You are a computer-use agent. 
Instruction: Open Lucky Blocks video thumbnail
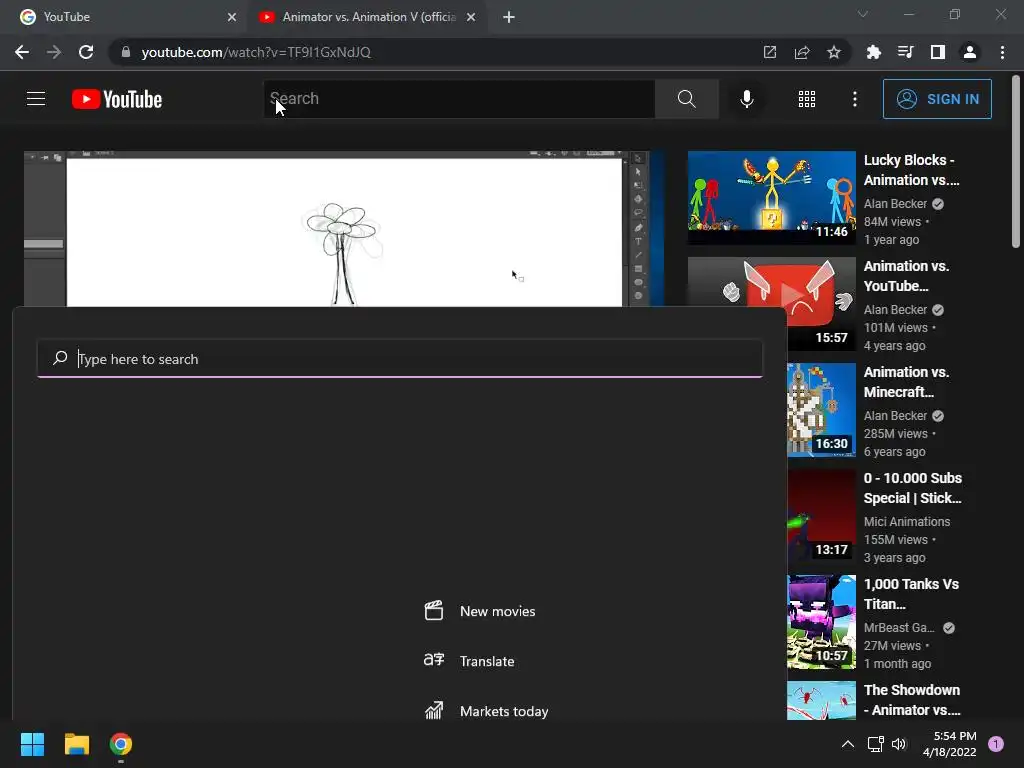[x=771, y=198]
